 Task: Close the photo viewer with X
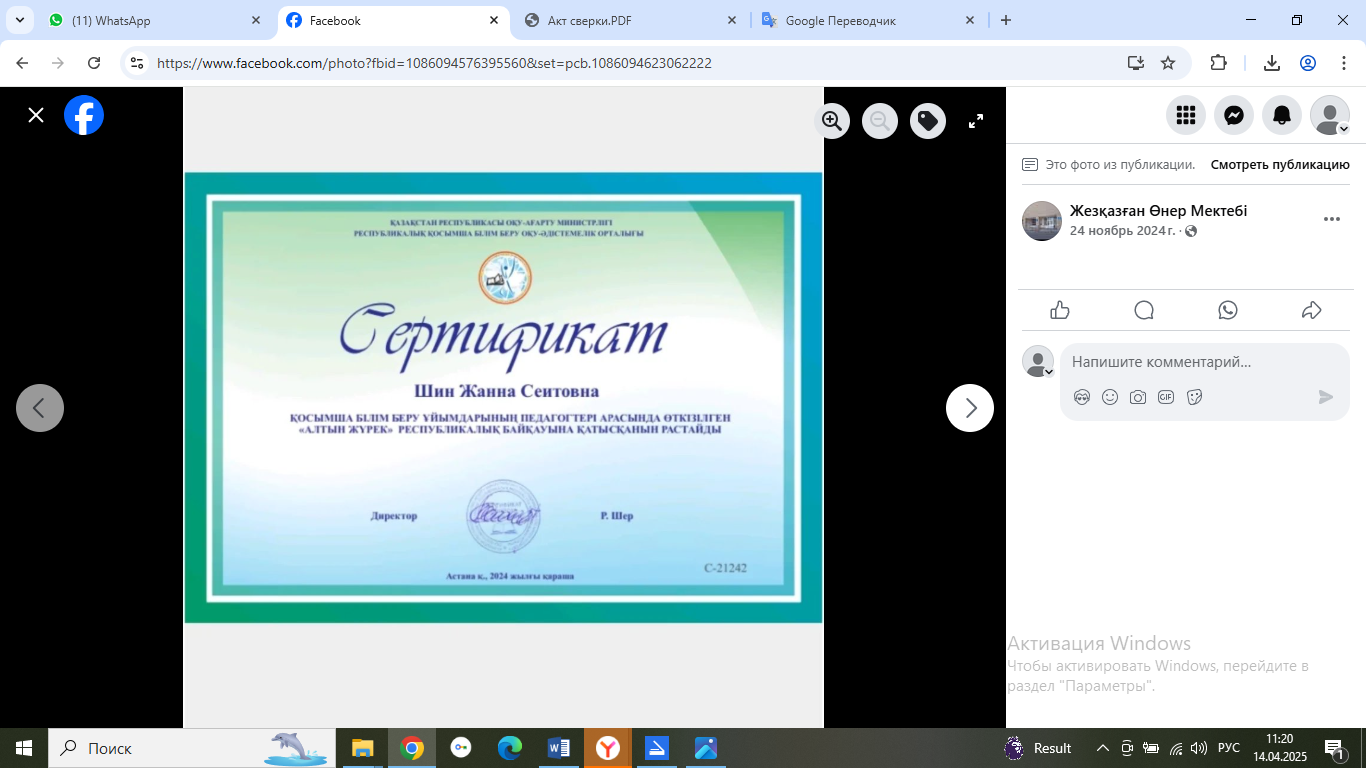tap(36, 115)
